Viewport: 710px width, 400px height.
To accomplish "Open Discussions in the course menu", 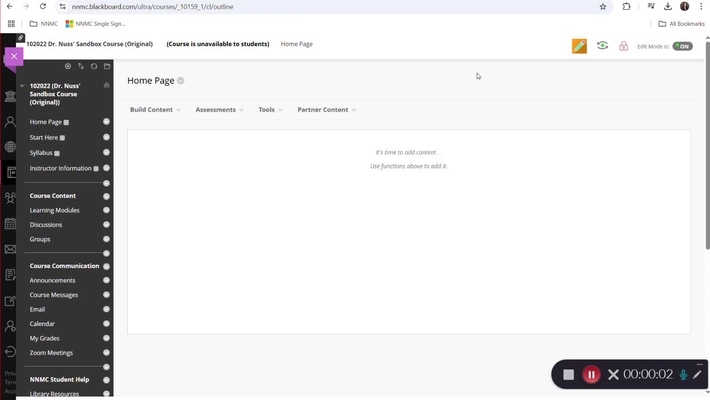I will [x=46, y=225].
